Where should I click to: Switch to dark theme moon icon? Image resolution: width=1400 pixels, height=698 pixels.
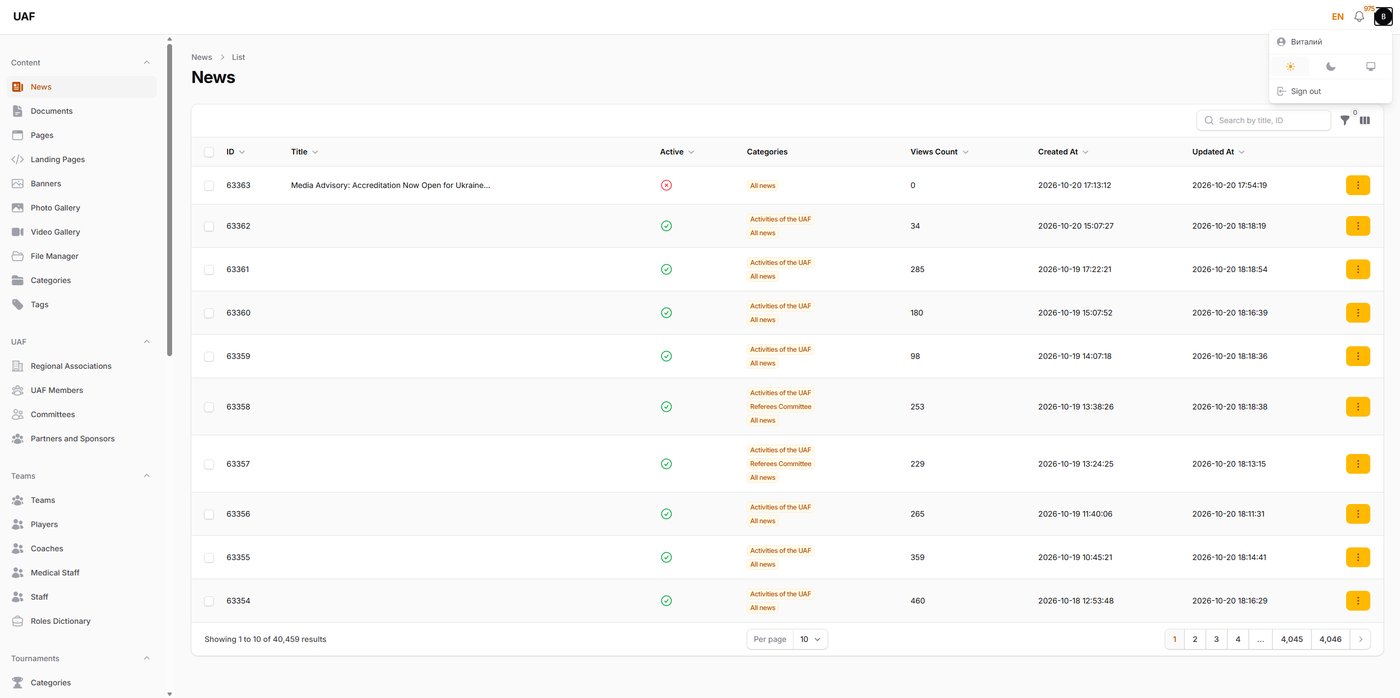[x=1330, y=66]
